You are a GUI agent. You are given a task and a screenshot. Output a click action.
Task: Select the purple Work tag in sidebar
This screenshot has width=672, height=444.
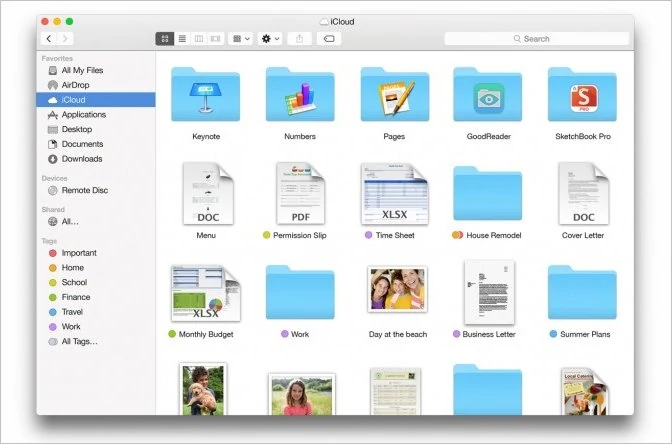click(96, 327)
